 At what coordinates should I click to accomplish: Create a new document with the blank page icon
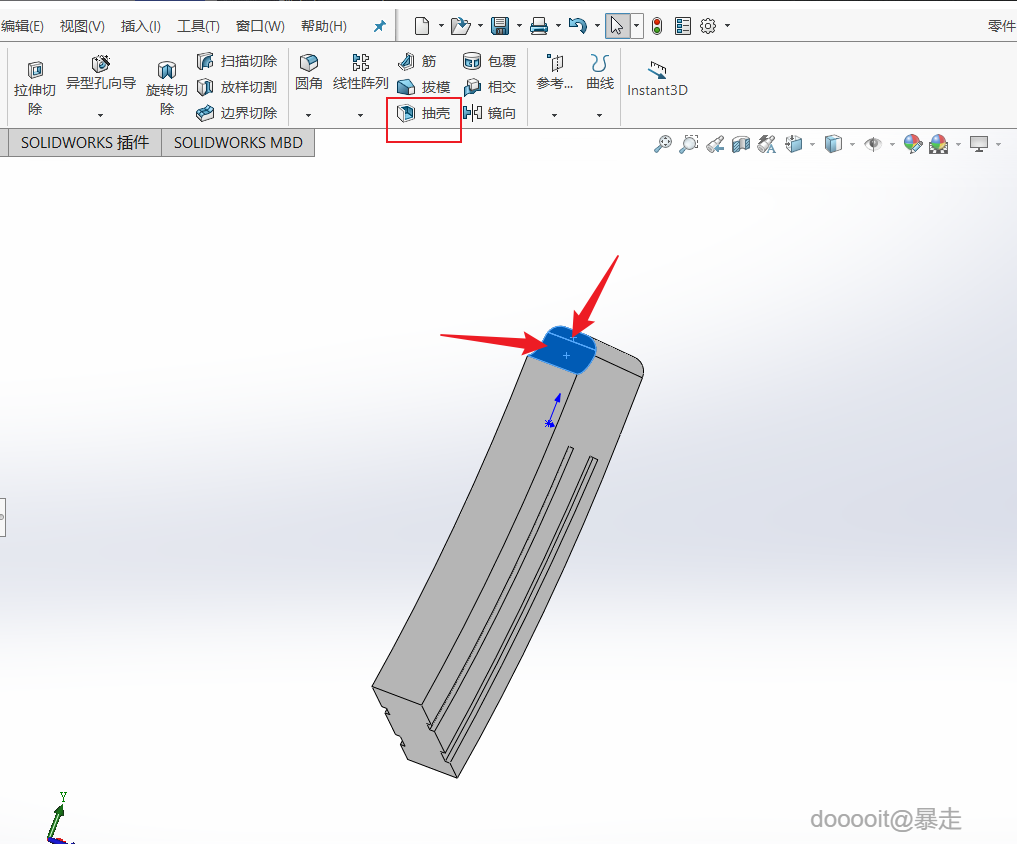pyautogui.click(x=422, y=26)
